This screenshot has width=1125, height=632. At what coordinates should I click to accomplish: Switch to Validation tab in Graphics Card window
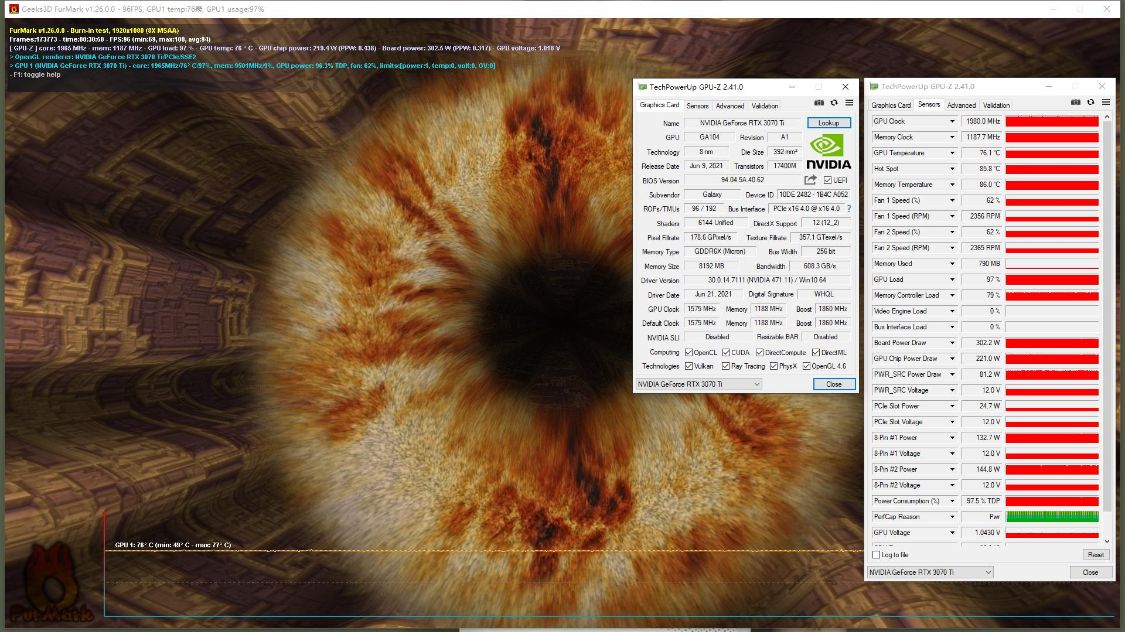[x=765, y=105]
